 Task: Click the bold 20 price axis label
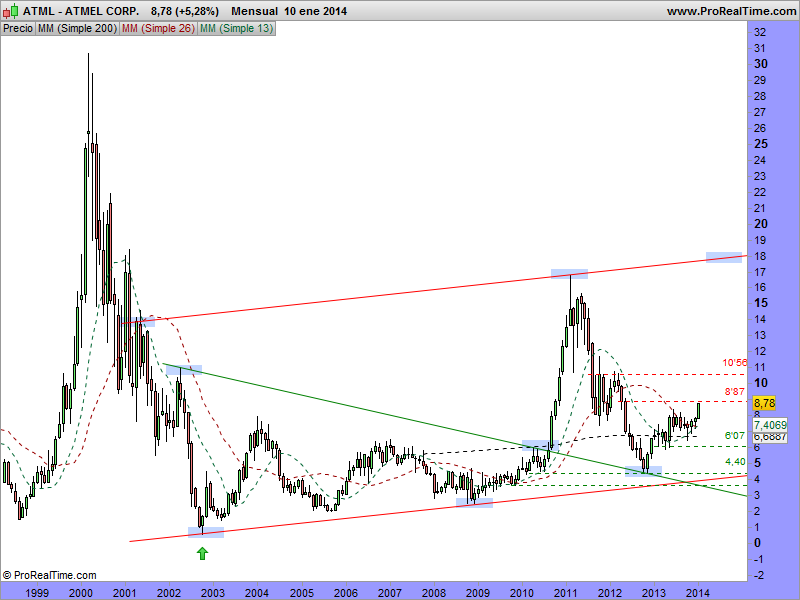tap(761, 223)
